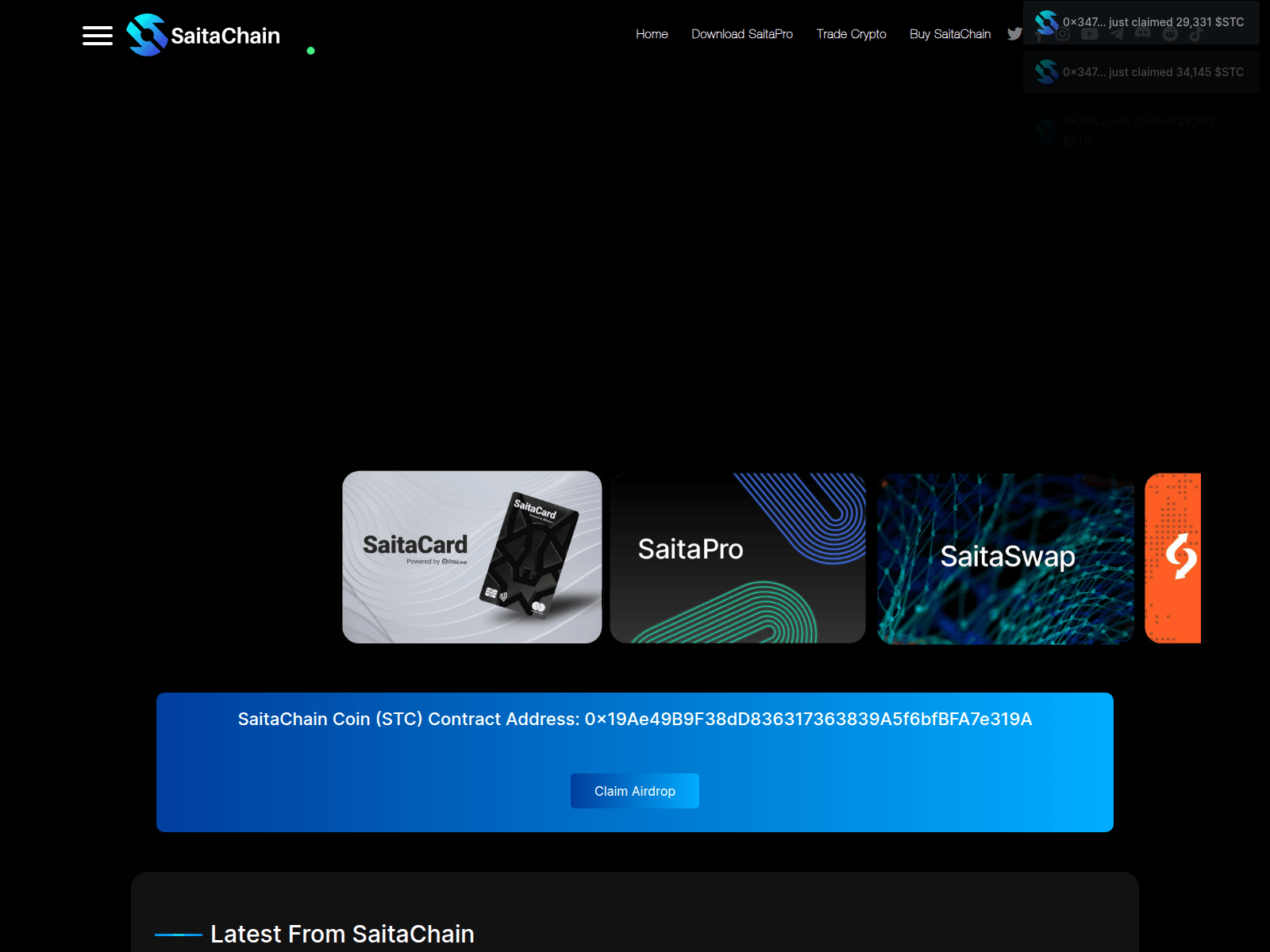Open the orange partially visible product card
The height and width of the screenshot is (952, 1270).
point(1173,558)
